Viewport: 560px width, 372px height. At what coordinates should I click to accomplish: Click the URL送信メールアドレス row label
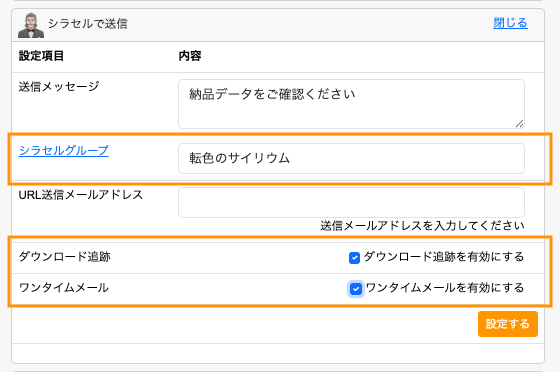pyautogui.click(x=81, y=195)
